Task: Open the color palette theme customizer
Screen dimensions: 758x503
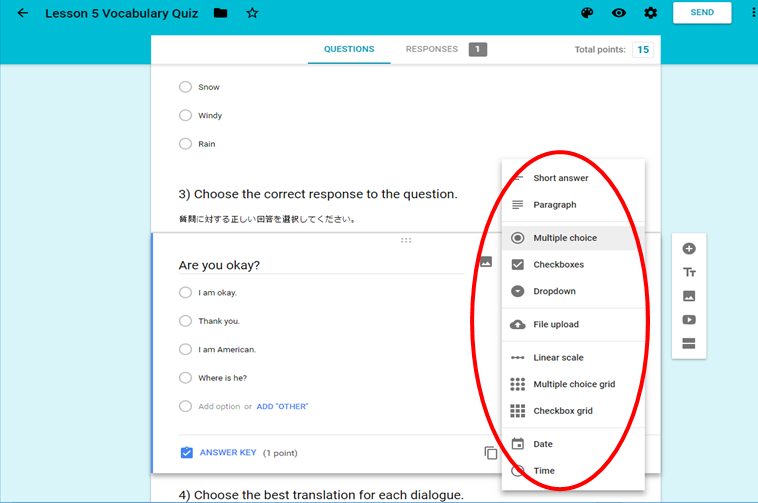Action: coord(588,13)
